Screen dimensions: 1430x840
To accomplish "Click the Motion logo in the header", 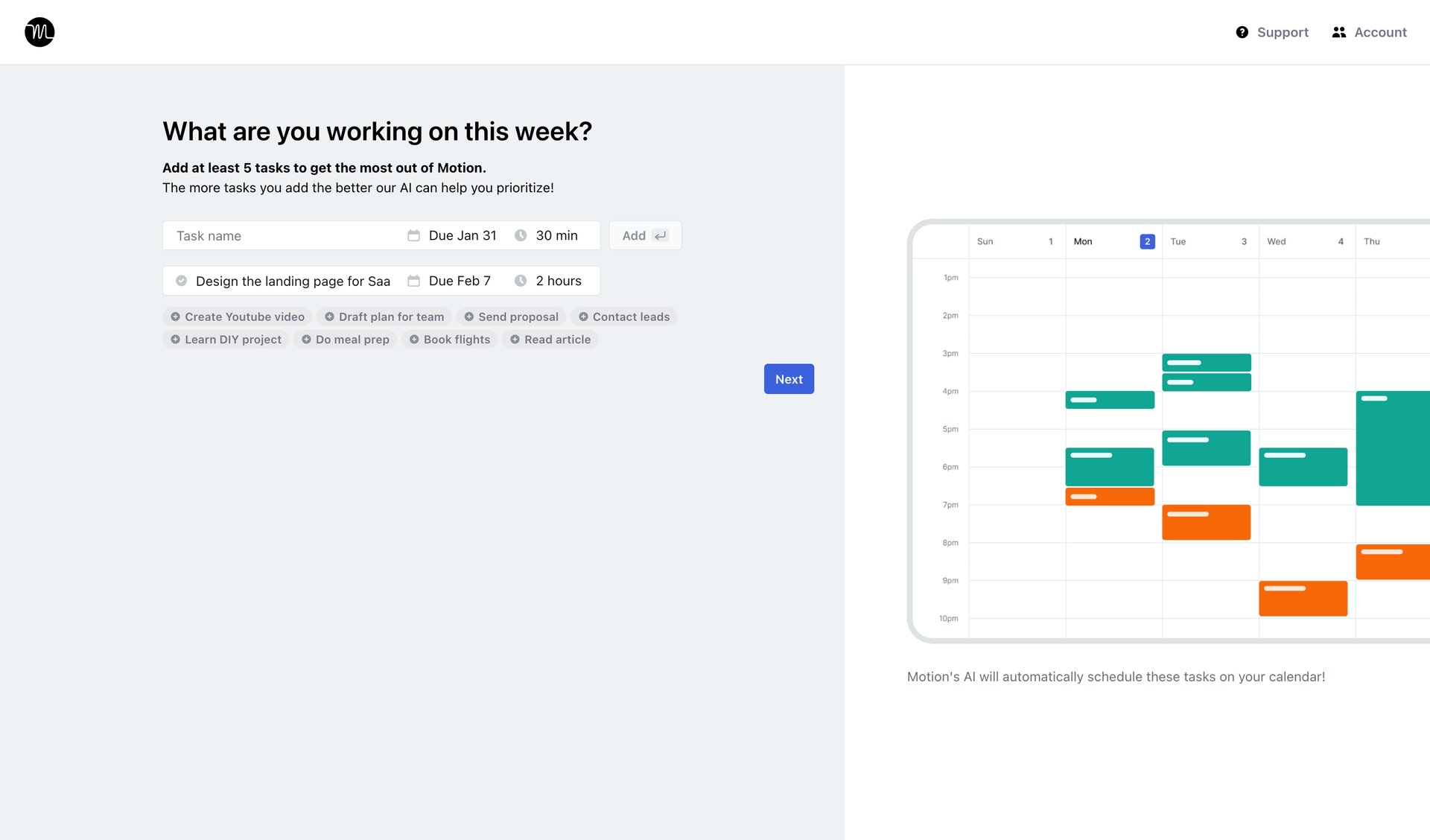I will point(39,32).
